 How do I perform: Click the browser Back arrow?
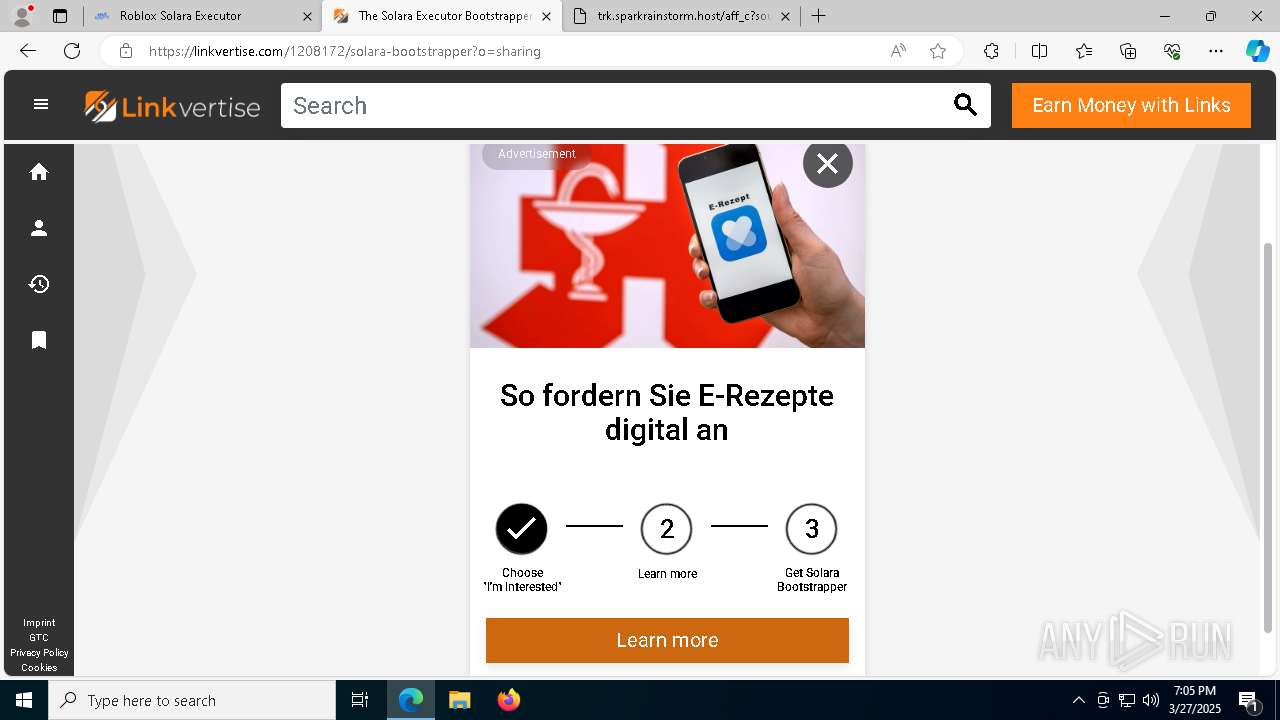(28, 51)
